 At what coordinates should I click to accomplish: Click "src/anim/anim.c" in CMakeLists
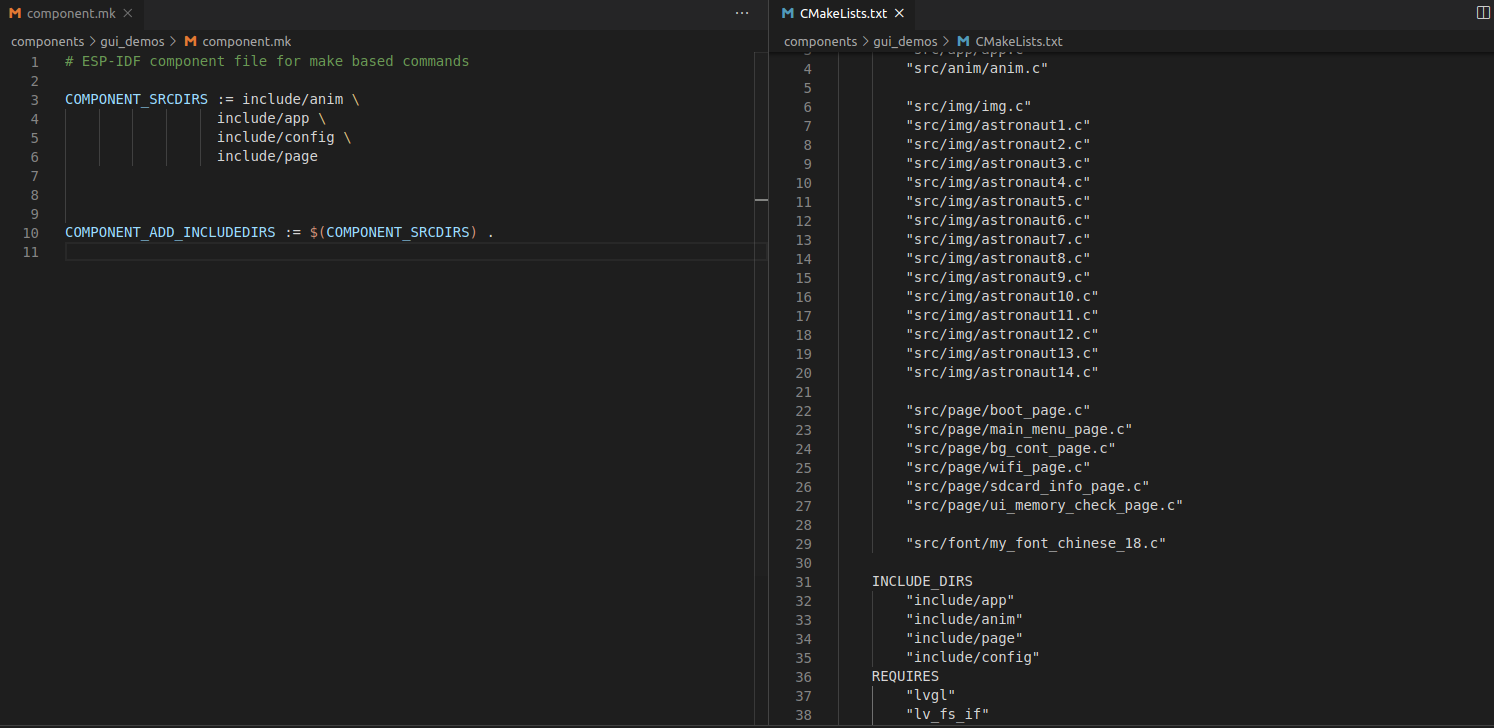(976, 69)
